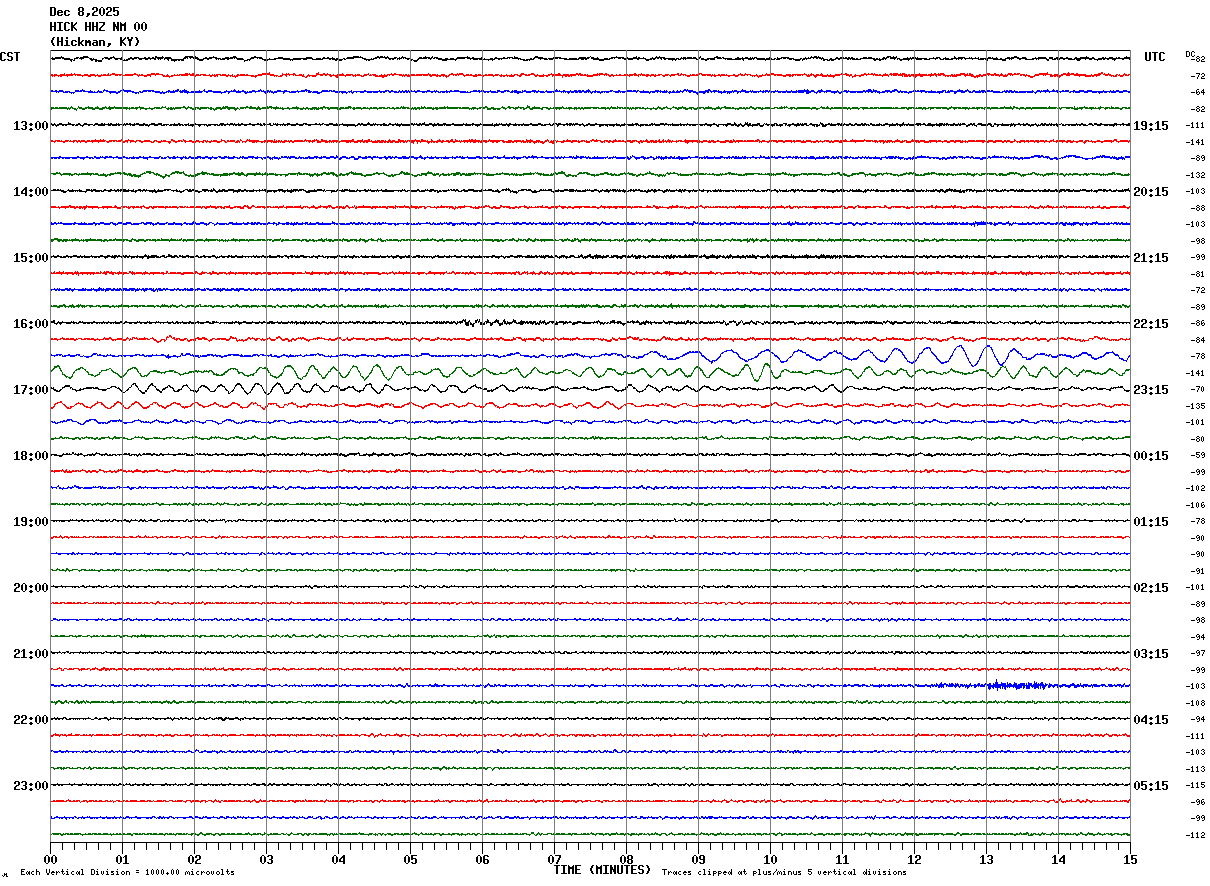Click the DC offset value -113

[x=1194, y=769]
